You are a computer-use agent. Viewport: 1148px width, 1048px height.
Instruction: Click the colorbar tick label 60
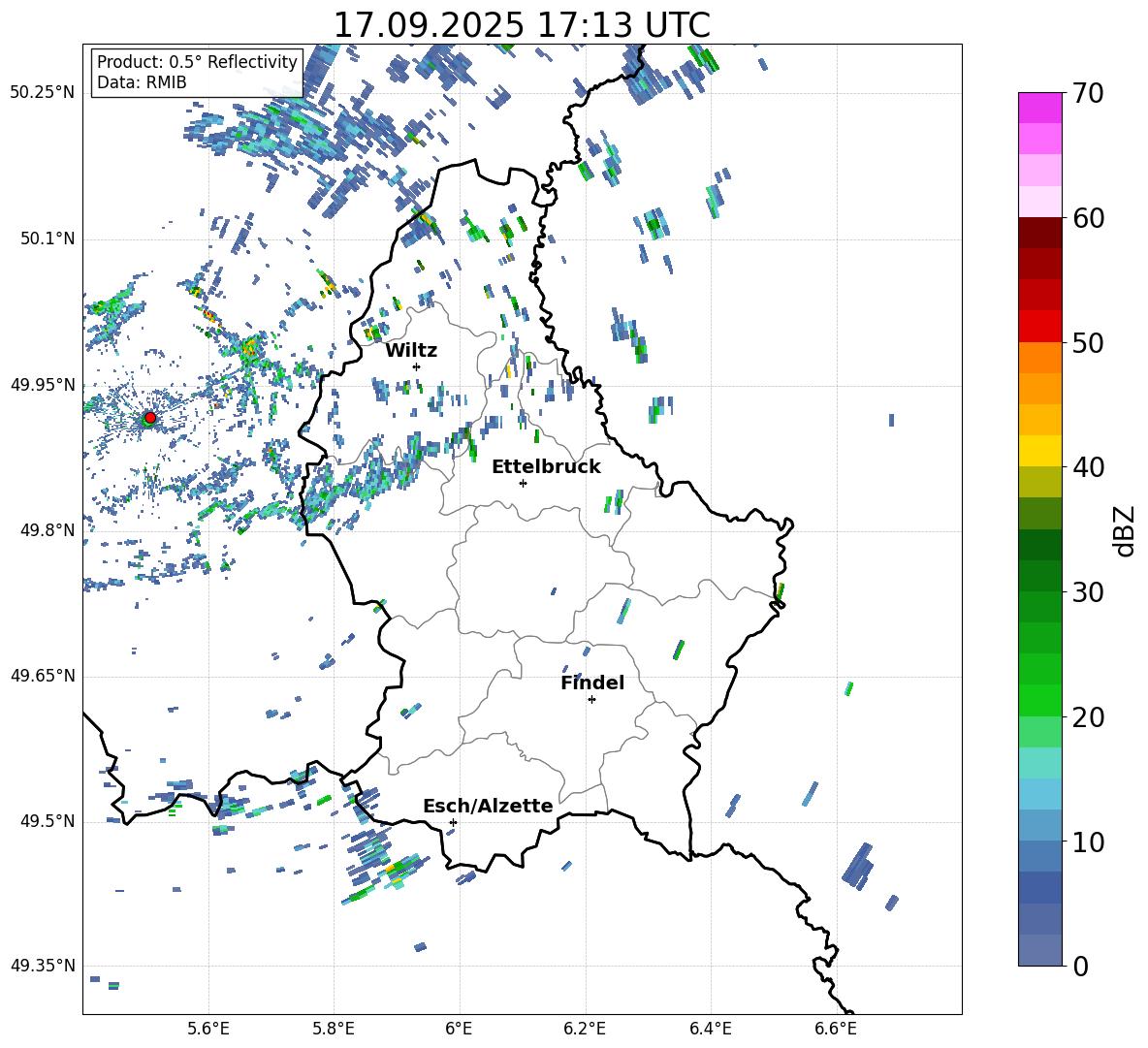coord(1088,218)
